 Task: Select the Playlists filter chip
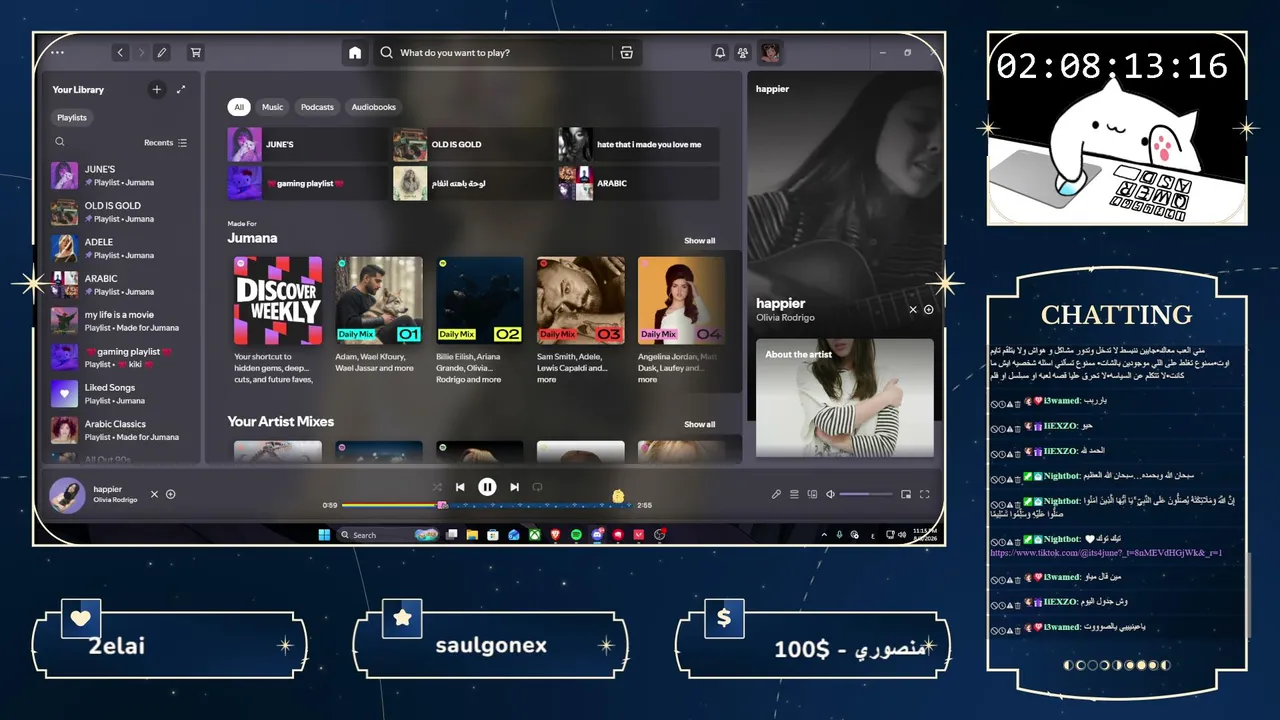click(72, 117)
